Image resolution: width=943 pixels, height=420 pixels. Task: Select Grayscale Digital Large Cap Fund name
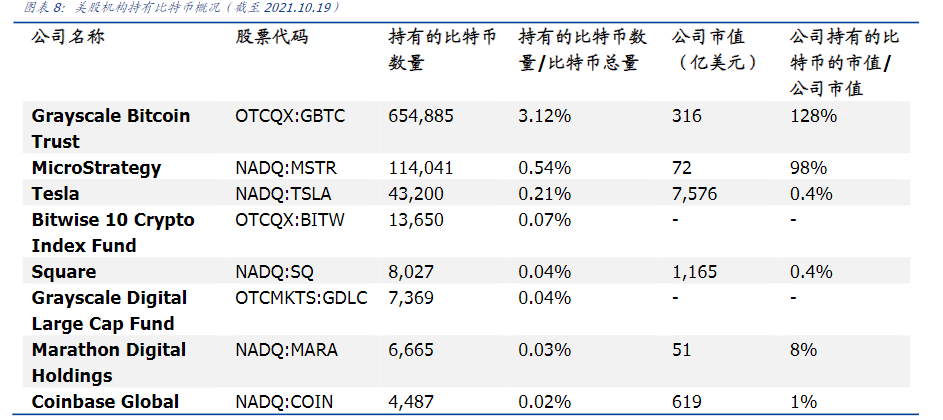pos(109,310)
